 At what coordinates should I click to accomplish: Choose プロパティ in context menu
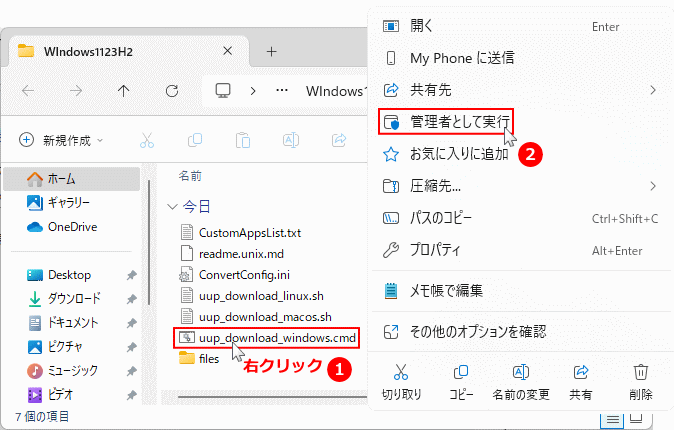click(x=521, y=250)
